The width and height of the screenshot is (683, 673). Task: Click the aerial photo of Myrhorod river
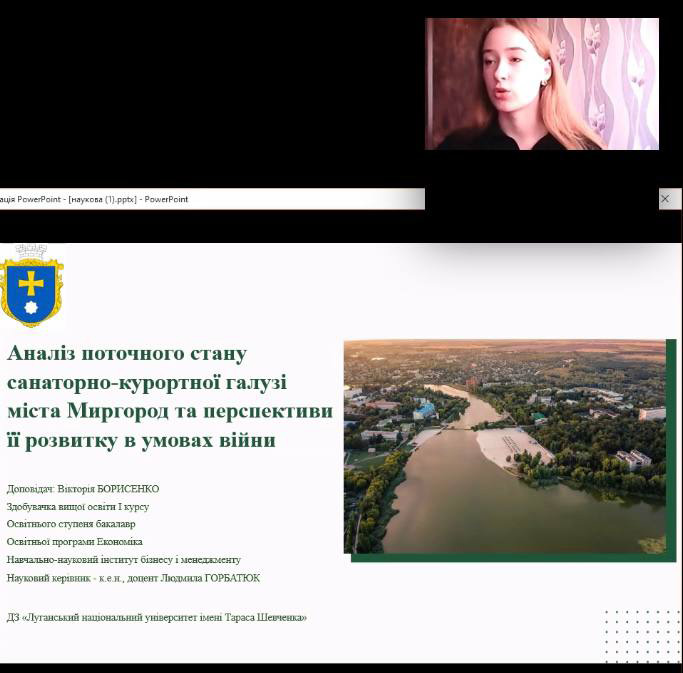(x=505, y=447)
